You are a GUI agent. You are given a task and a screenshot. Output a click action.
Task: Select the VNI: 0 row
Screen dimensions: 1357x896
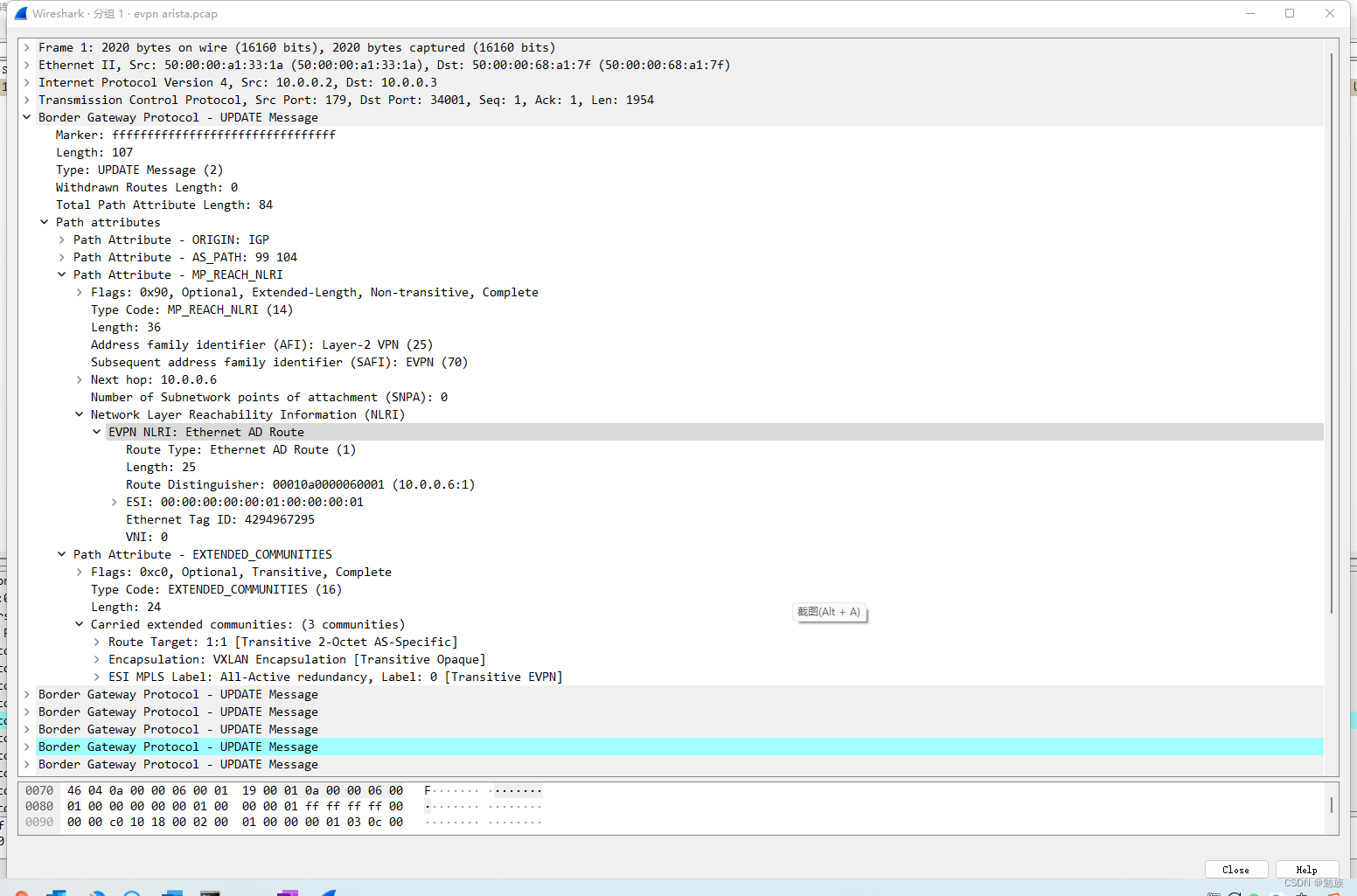coord(672,537)
